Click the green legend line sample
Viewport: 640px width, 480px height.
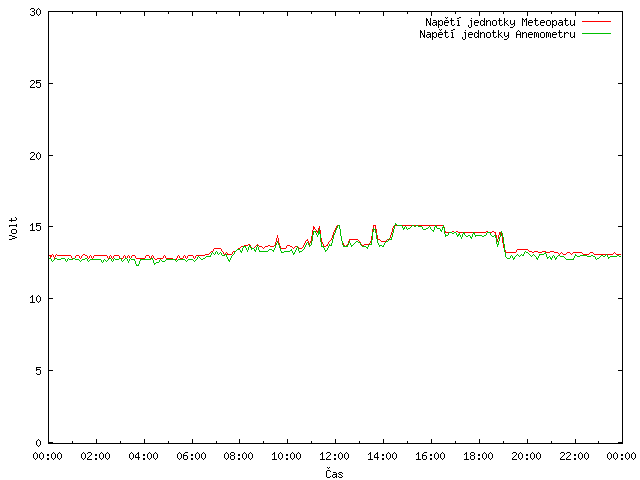tap(596, 34)
